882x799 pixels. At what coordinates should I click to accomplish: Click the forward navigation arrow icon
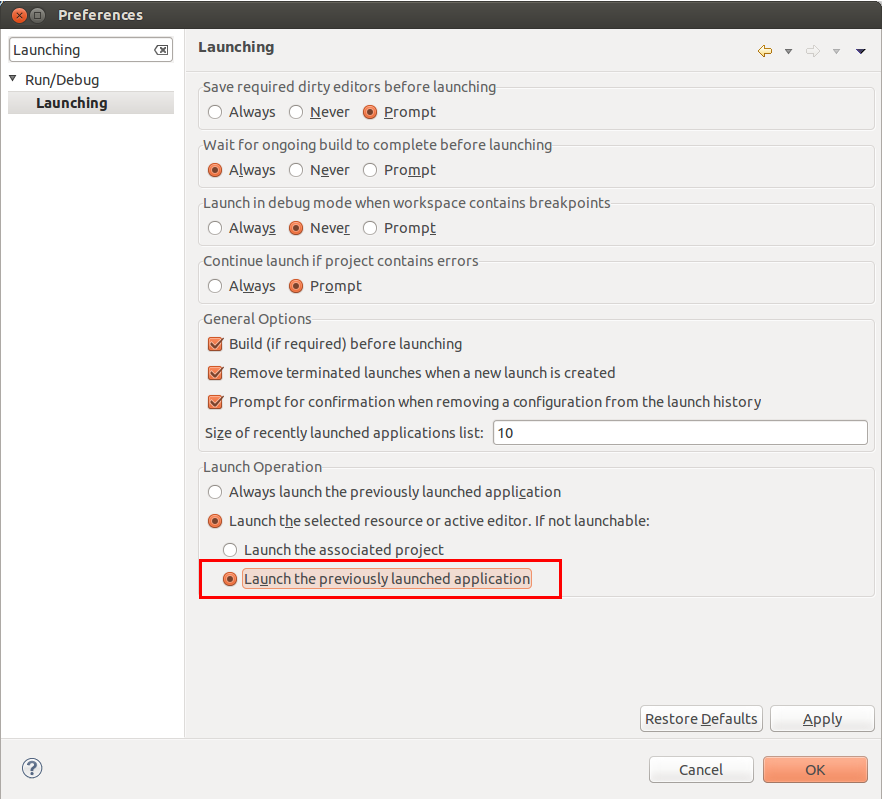[x=813, y=51]
